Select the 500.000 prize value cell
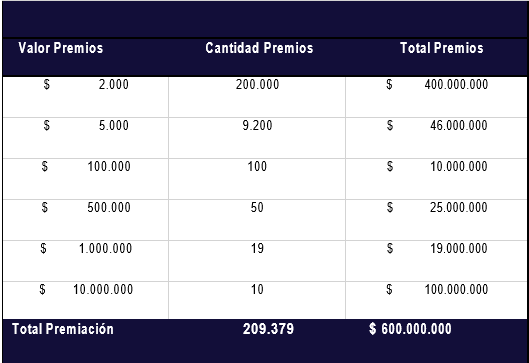This screenshot has width=529, height=363. pos(86,220)
